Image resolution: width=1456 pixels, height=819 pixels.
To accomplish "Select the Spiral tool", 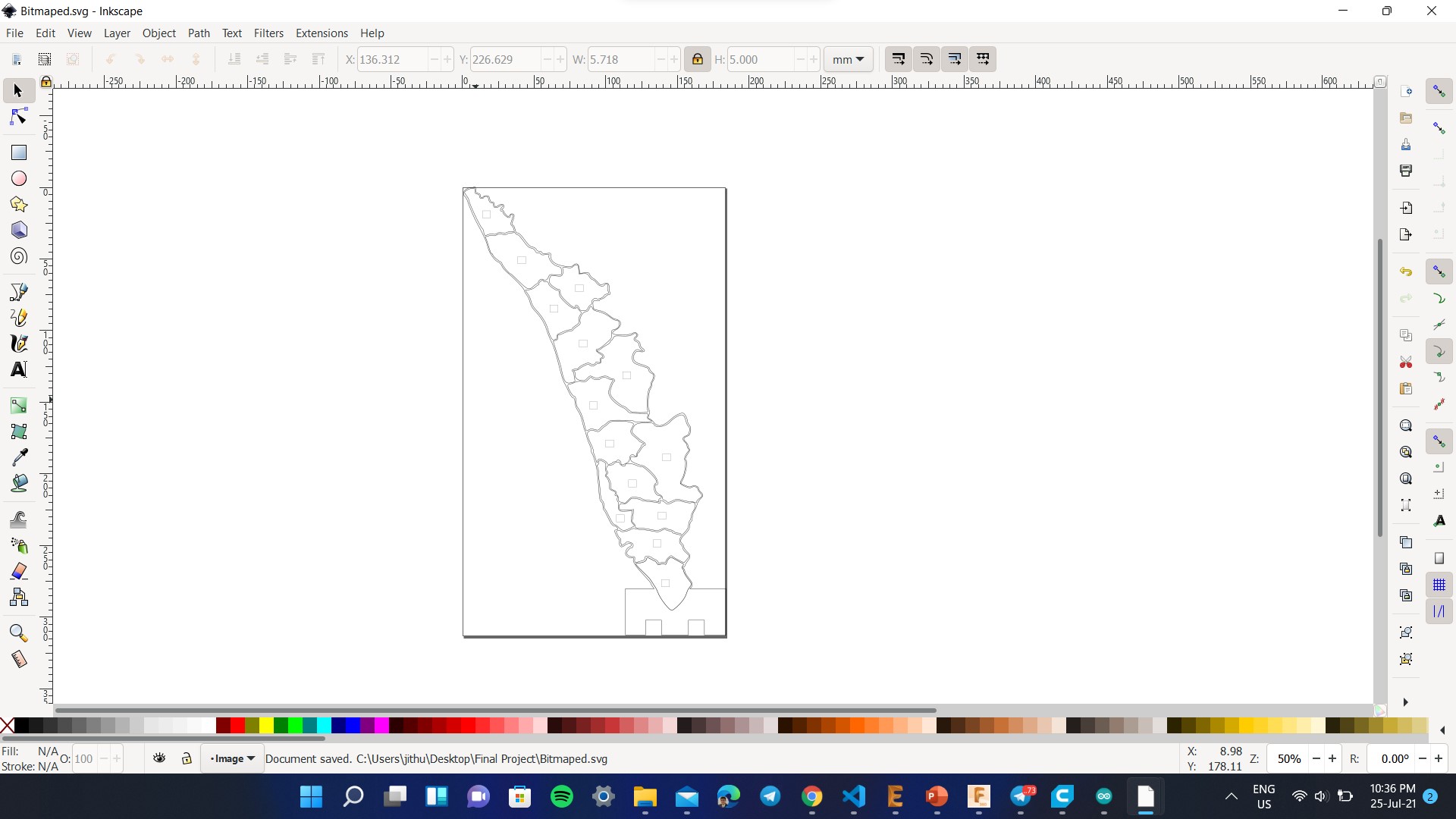I will click(19, 256).
